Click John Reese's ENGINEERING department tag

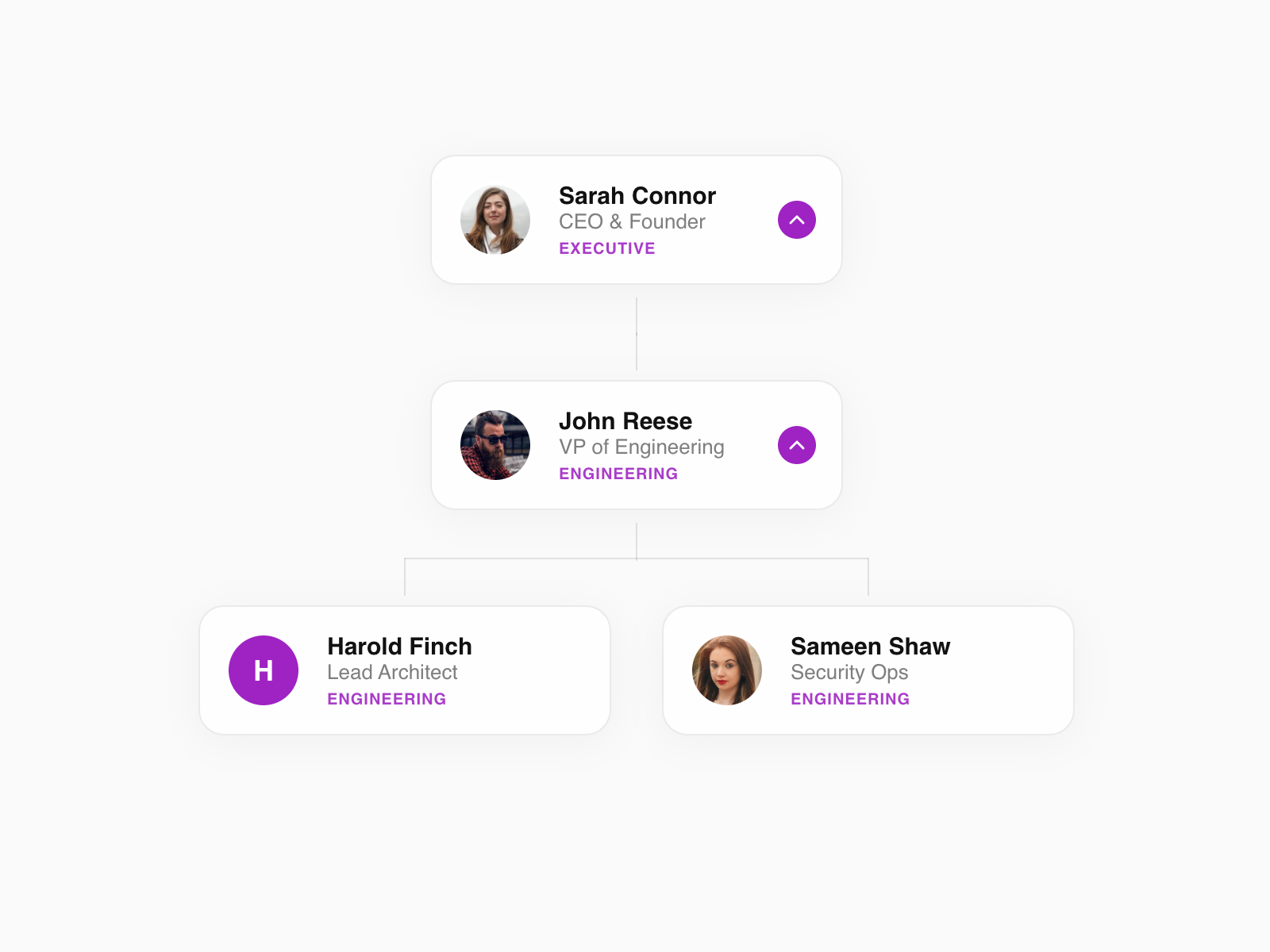(618, 474)
